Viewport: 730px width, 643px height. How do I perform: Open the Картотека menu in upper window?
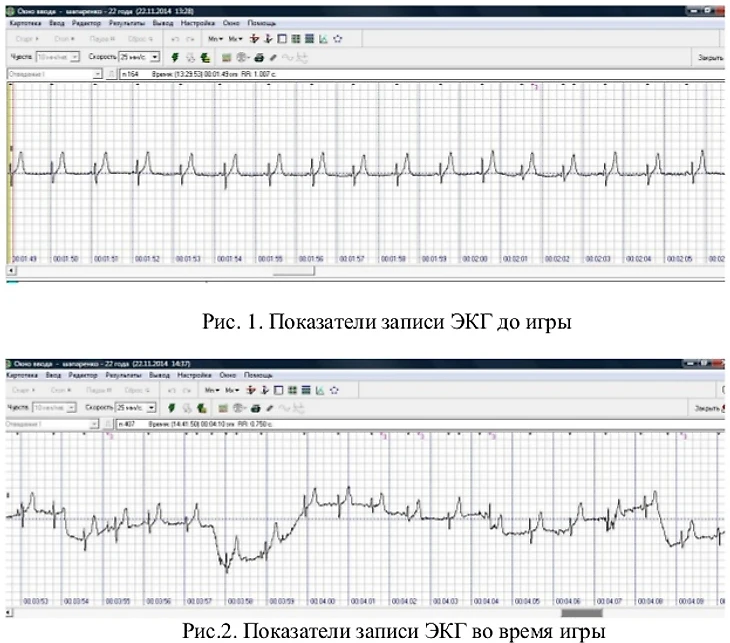pyautogui.click(x=22, y=22)
